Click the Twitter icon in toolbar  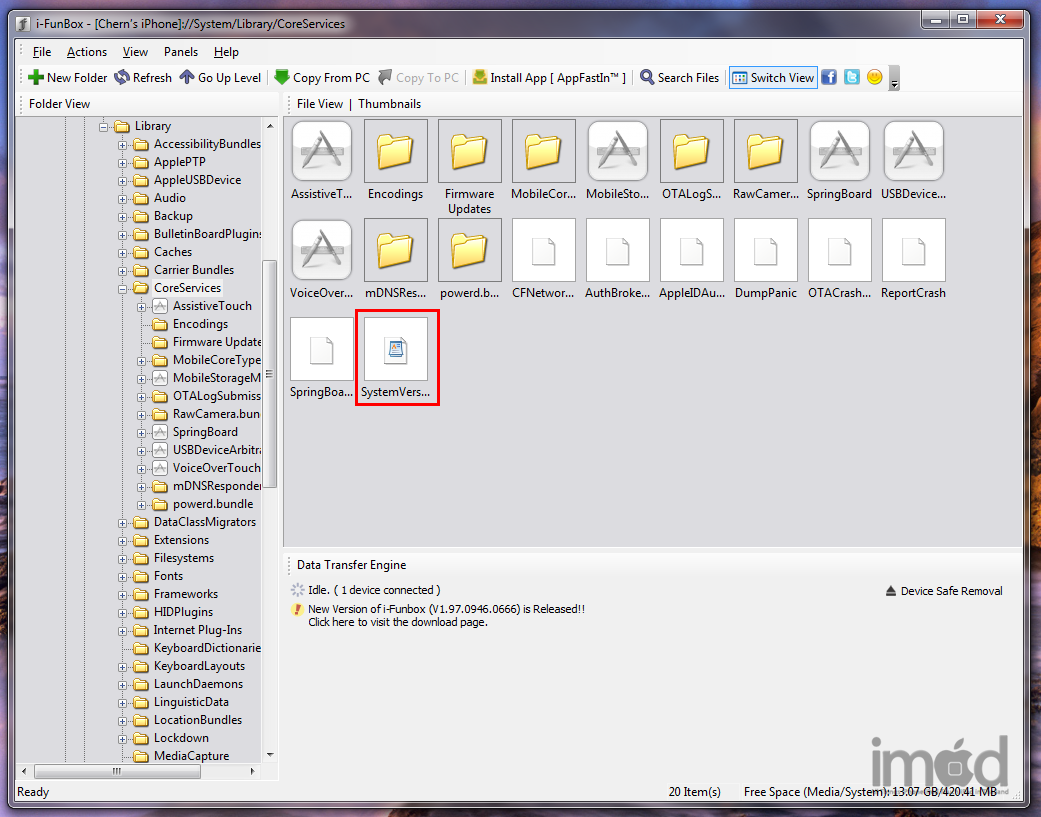pyautogui.click(x=852, y=77)
